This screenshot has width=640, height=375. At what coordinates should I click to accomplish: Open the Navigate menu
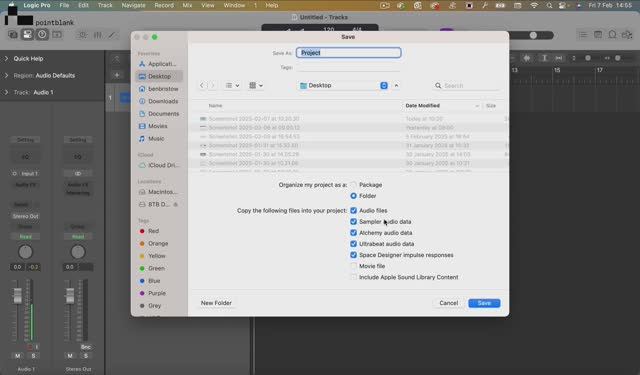(133, 5)
